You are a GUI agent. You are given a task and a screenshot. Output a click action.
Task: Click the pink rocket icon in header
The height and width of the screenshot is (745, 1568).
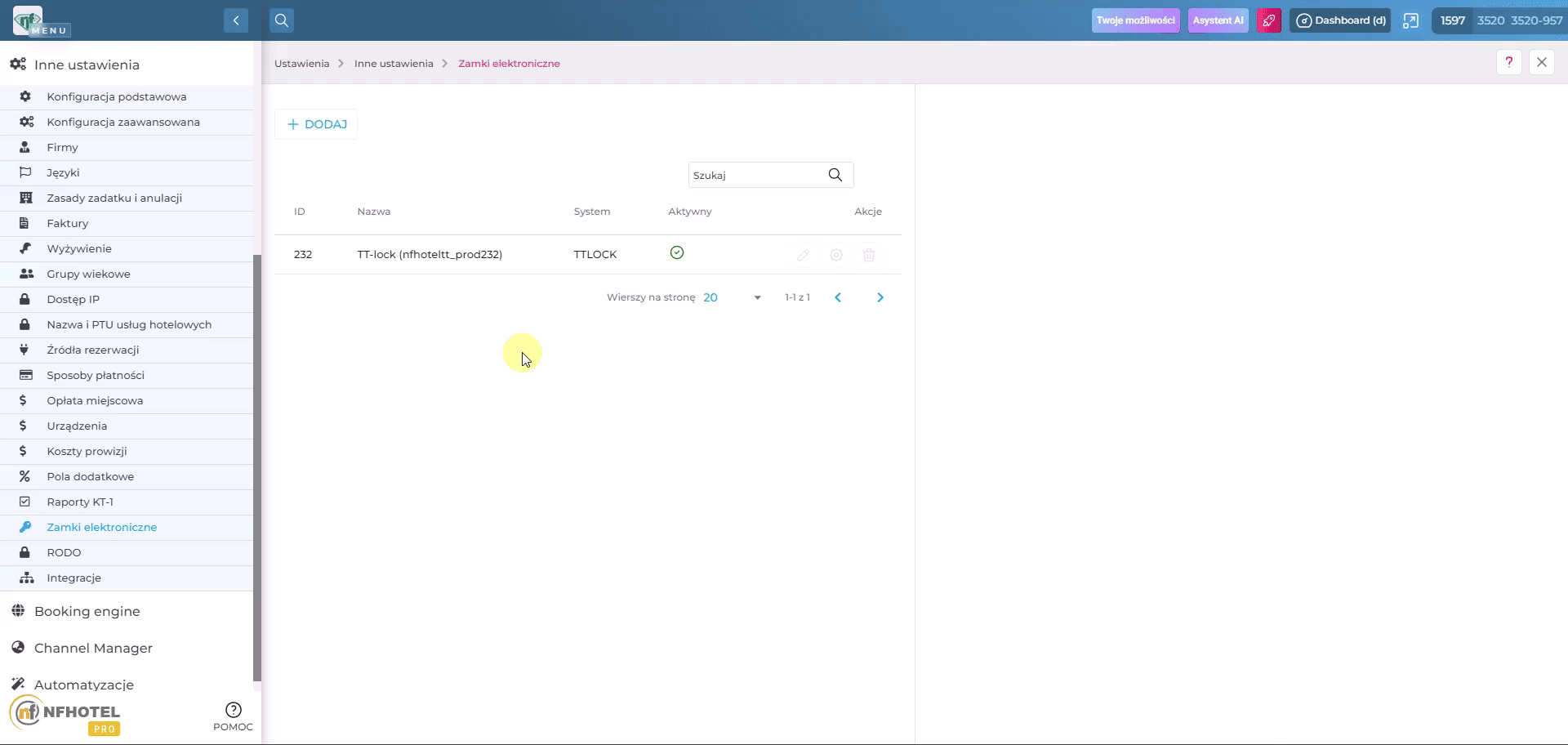pyautogui.click(x=1269, y=20)
